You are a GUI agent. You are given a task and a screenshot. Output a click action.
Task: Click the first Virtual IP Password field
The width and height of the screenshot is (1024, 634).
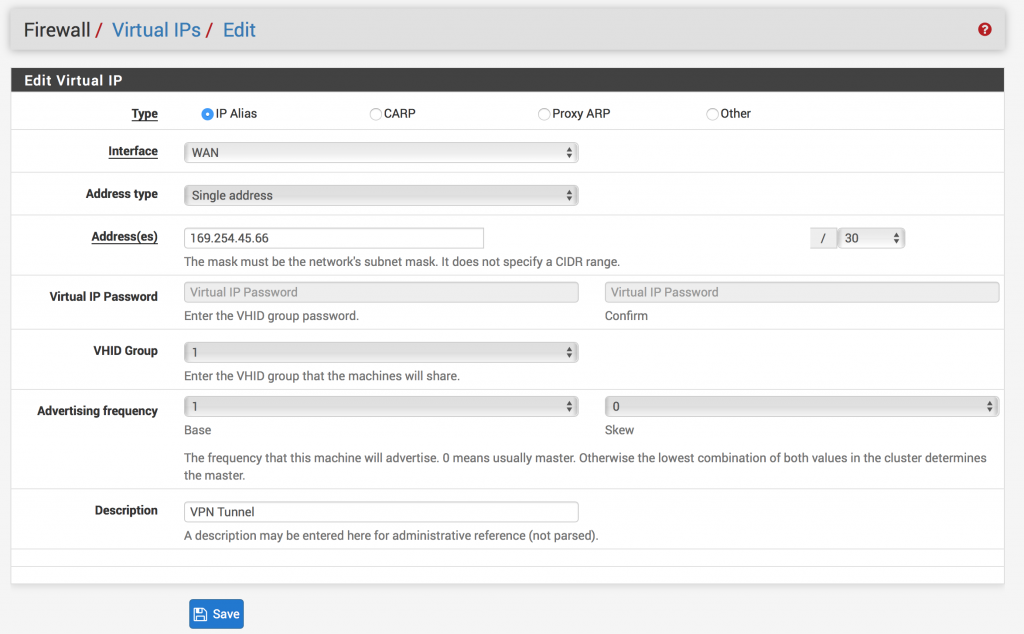[381, 292]
